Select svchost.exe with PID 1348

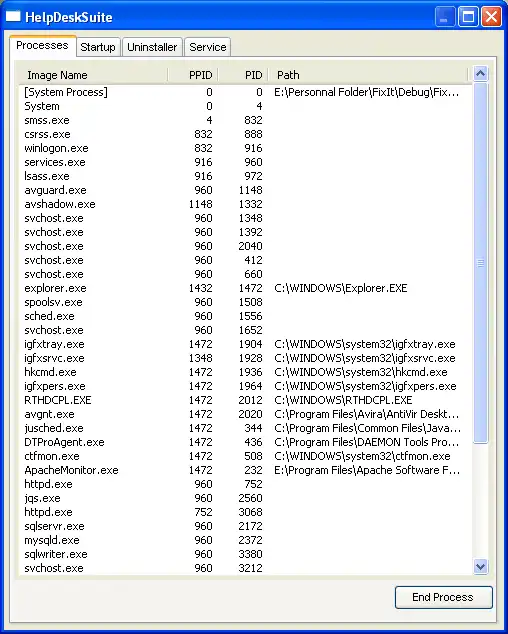coord(245,218)
